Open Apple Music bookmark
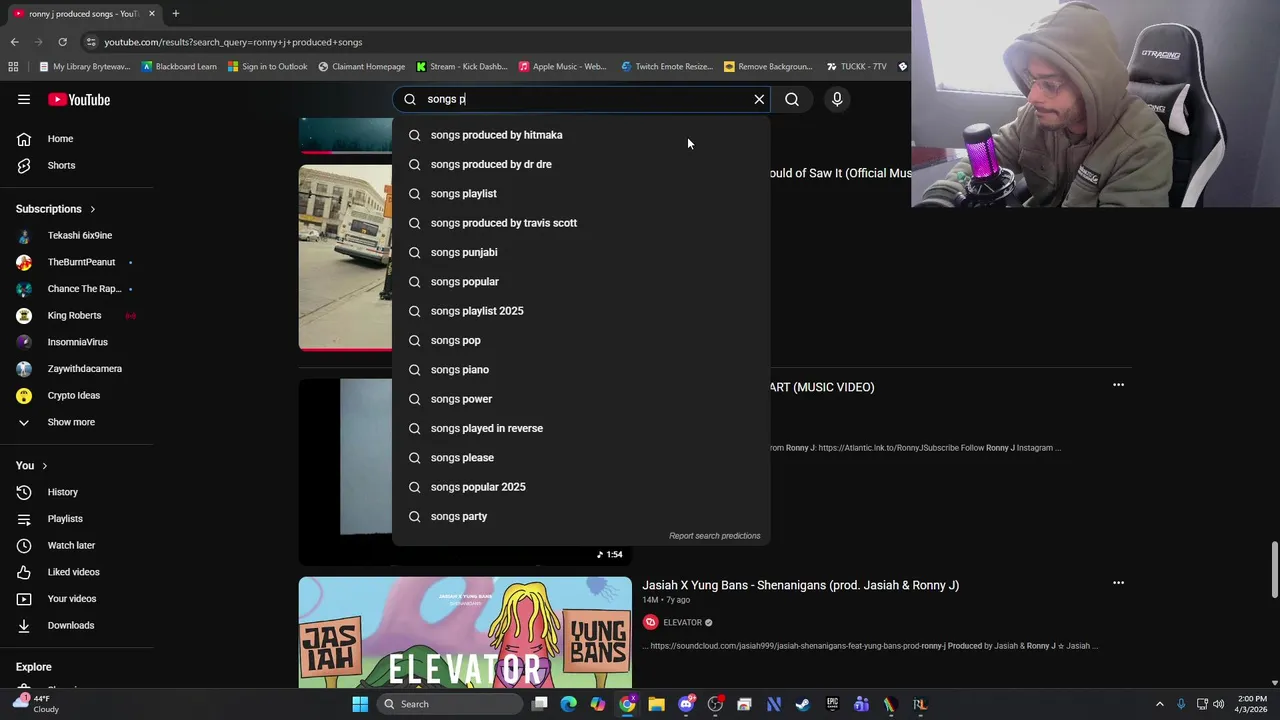Viewport: 1280px width, 720px height. [562, 67]
